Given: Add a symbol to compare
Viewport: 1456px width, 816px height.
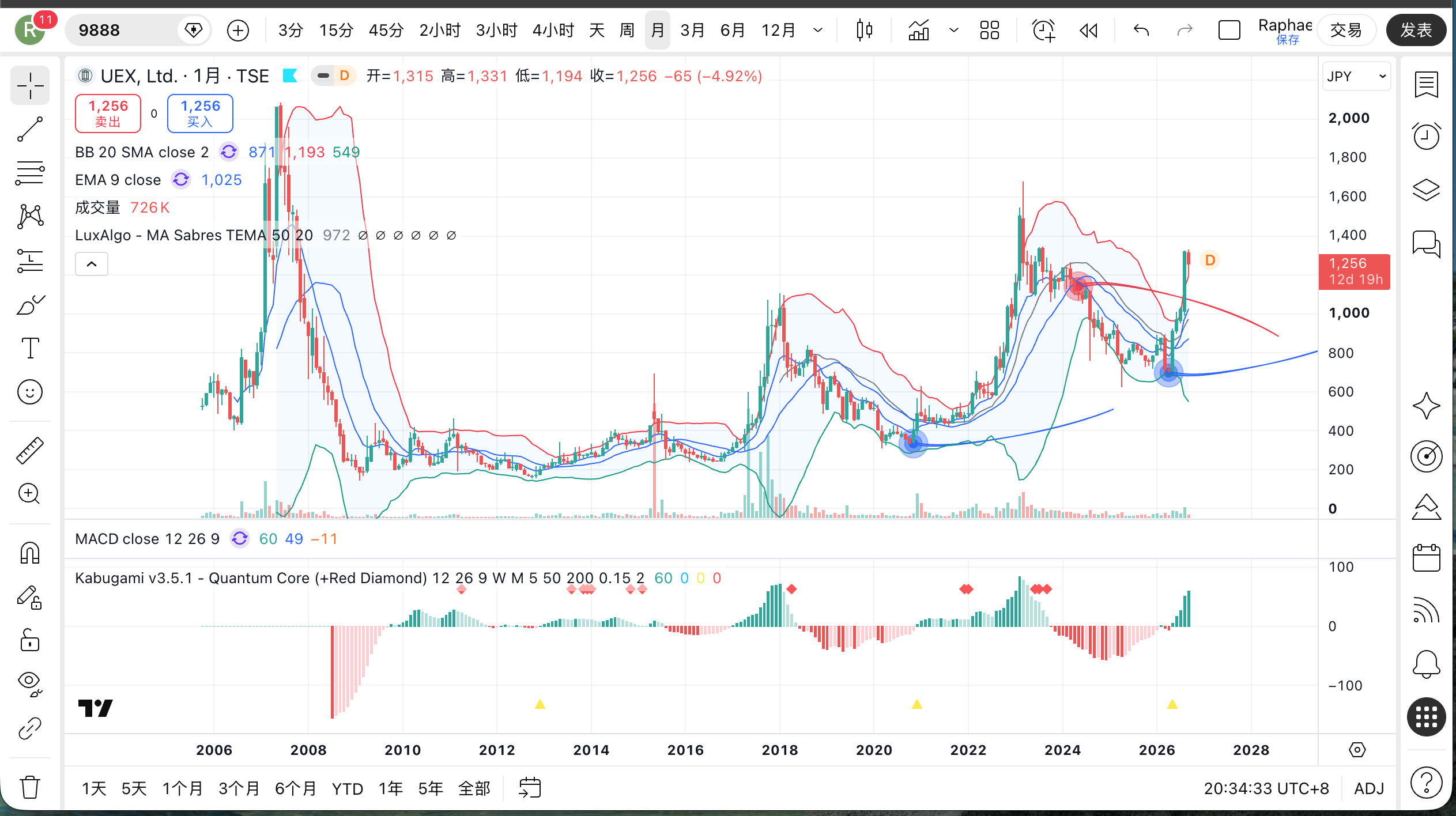Looking at the screenshot, I should [x=237, y=30].
